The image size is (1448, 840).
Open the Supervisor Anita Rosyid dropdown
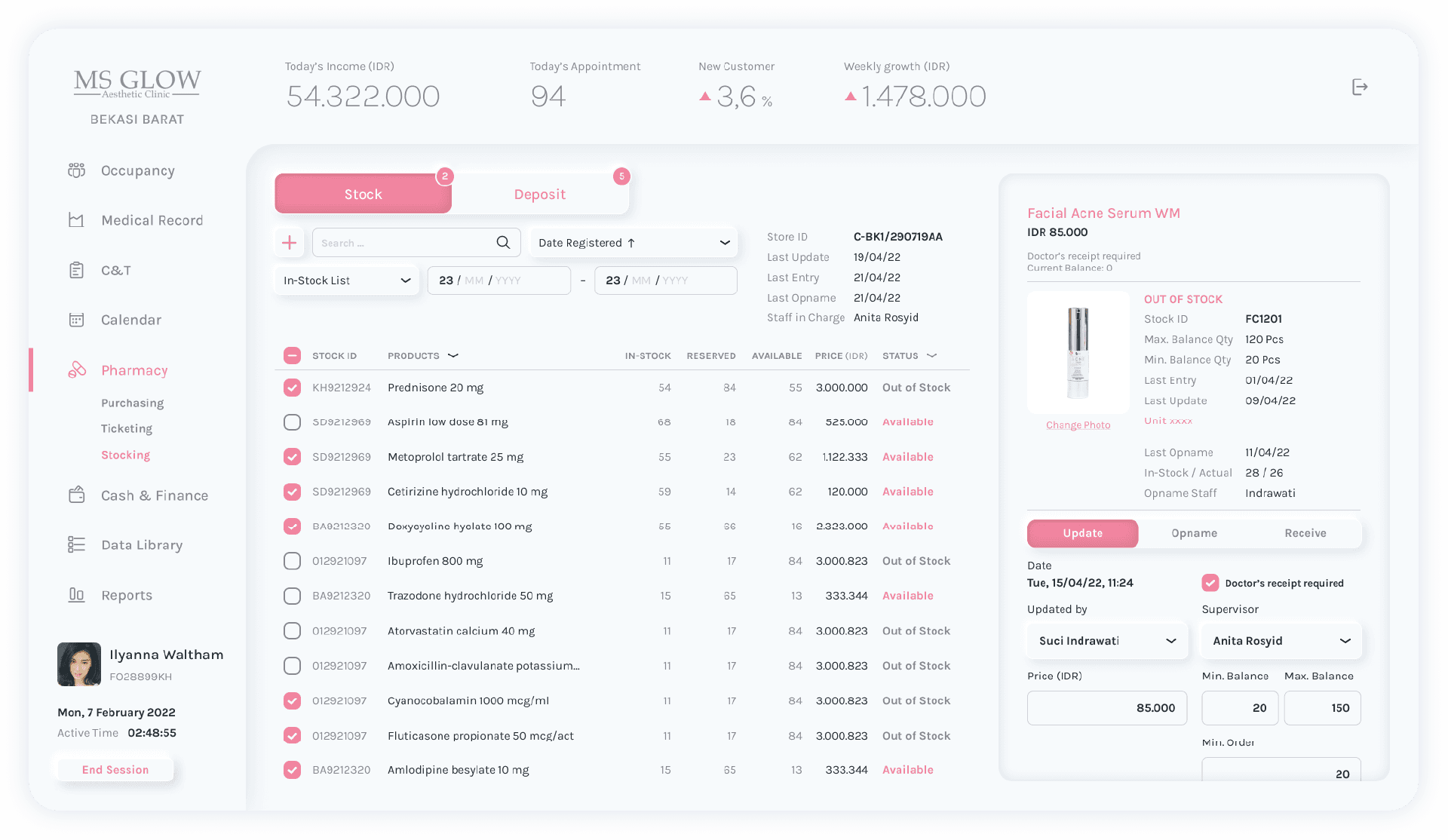1281,641
